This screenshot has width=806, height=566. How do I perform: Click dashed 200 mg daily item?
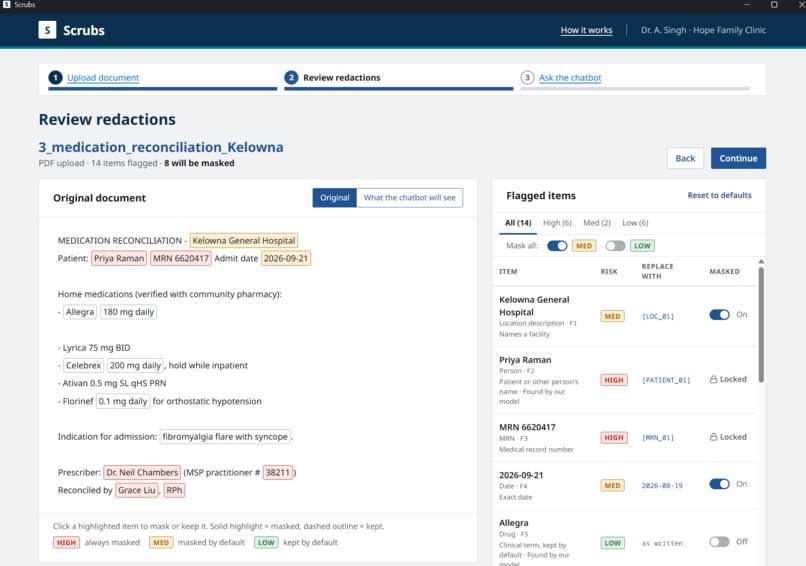tap(135, 366)
